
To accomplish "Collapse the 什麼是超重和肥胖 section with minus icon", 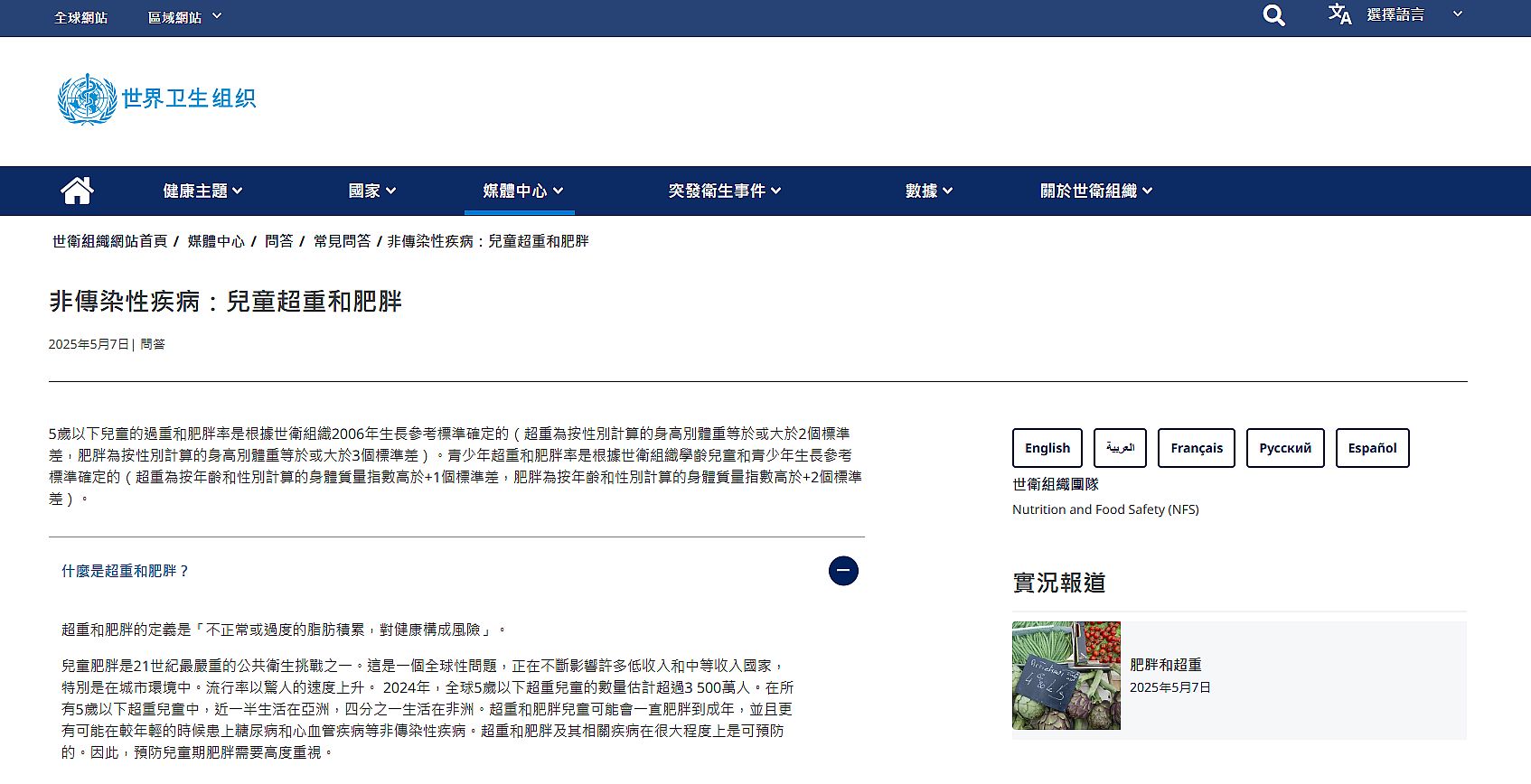I will pyautogui.click(x=842, y=571).
